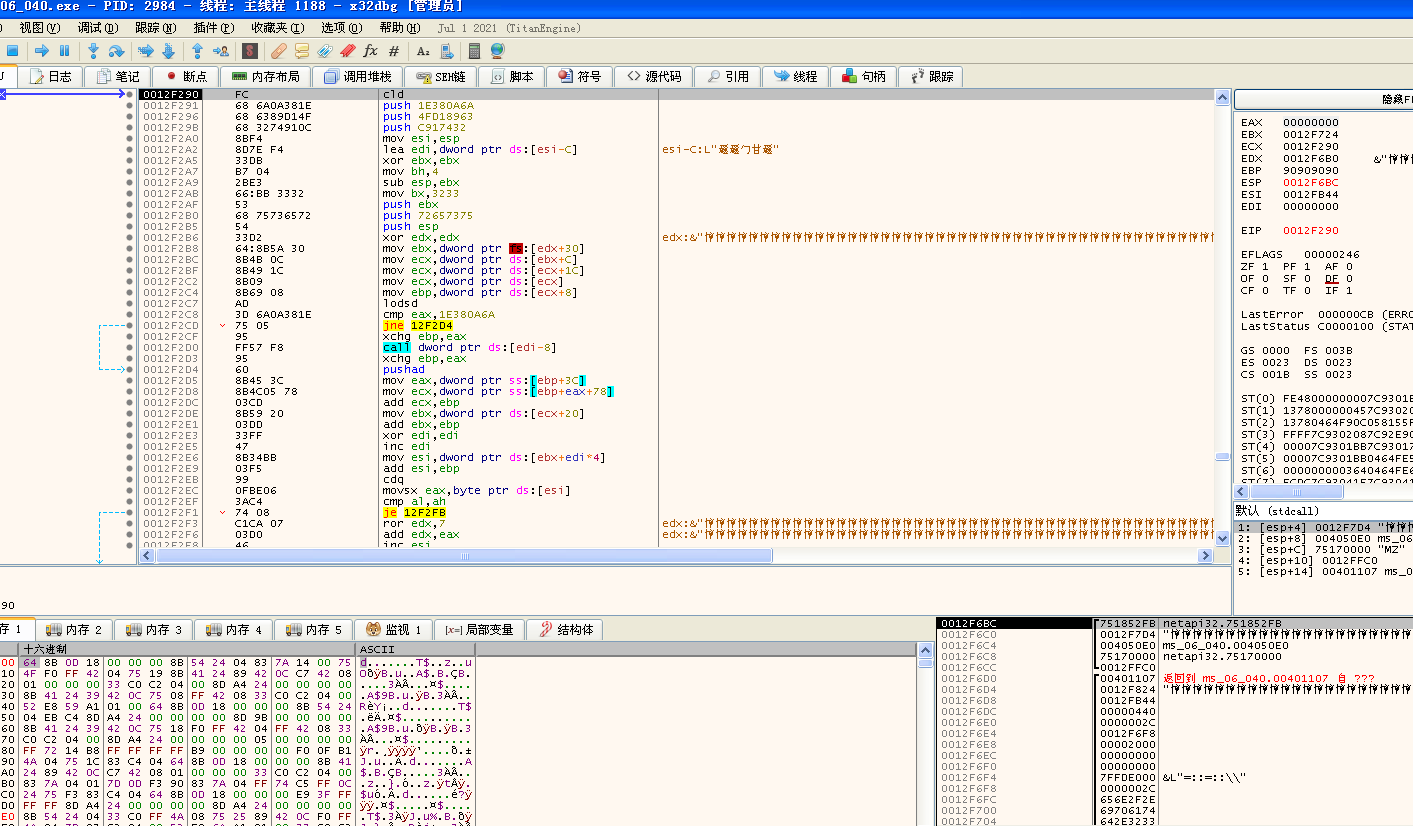The image size is (1413, 826).
Task: Click the Step Into toolbar icon
Action: pyautogui.click(x=93, y=50)
